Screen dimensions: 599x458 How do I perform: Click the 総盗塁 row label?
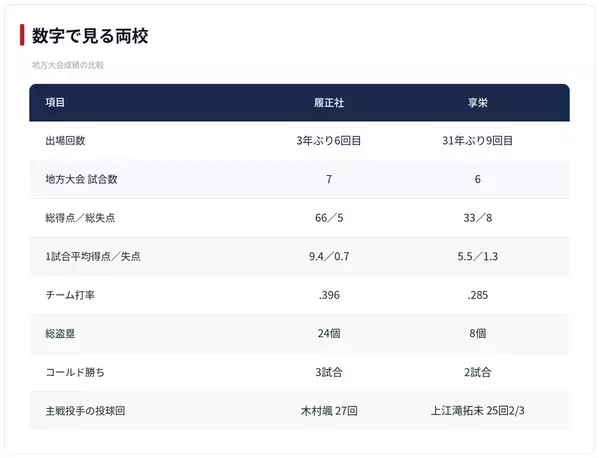click(60, 333)
